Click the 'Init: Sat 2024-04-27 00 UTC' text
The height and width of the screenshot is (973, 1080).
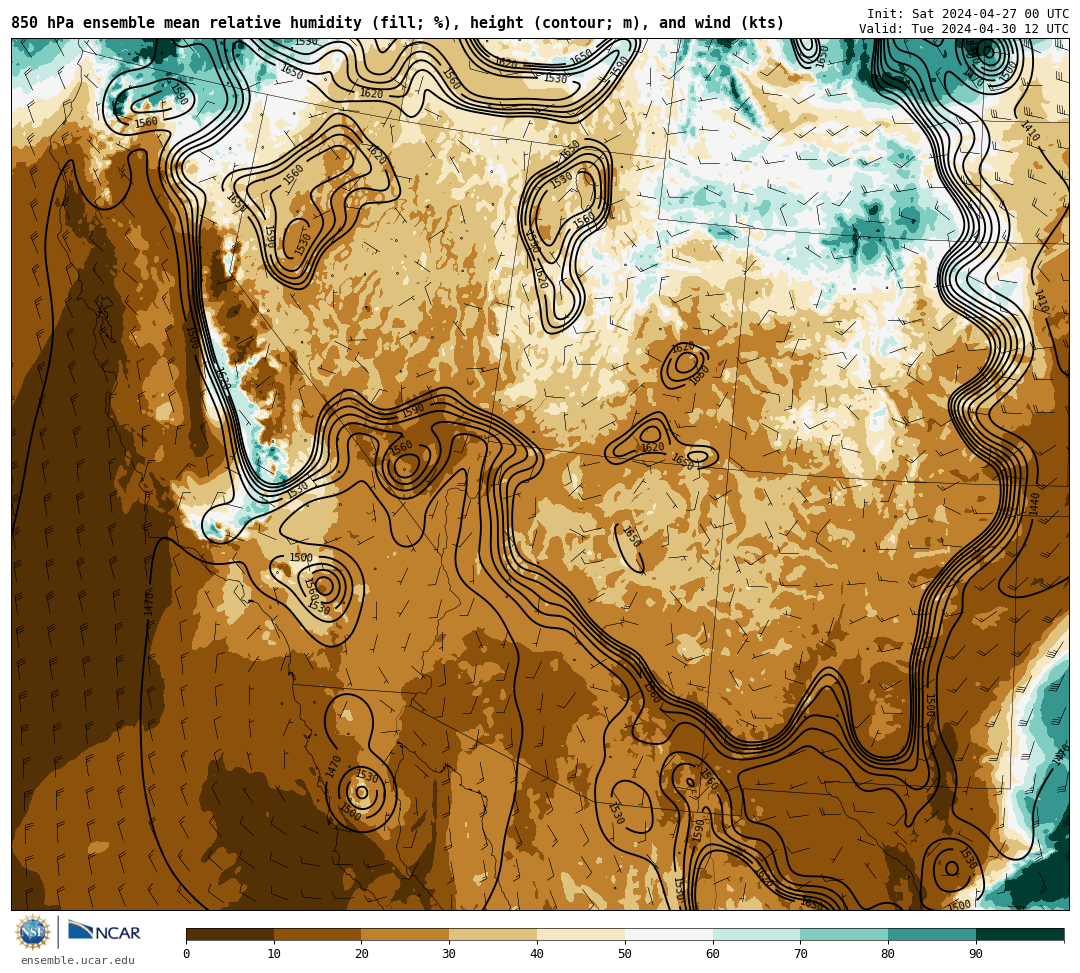[968, 14]
